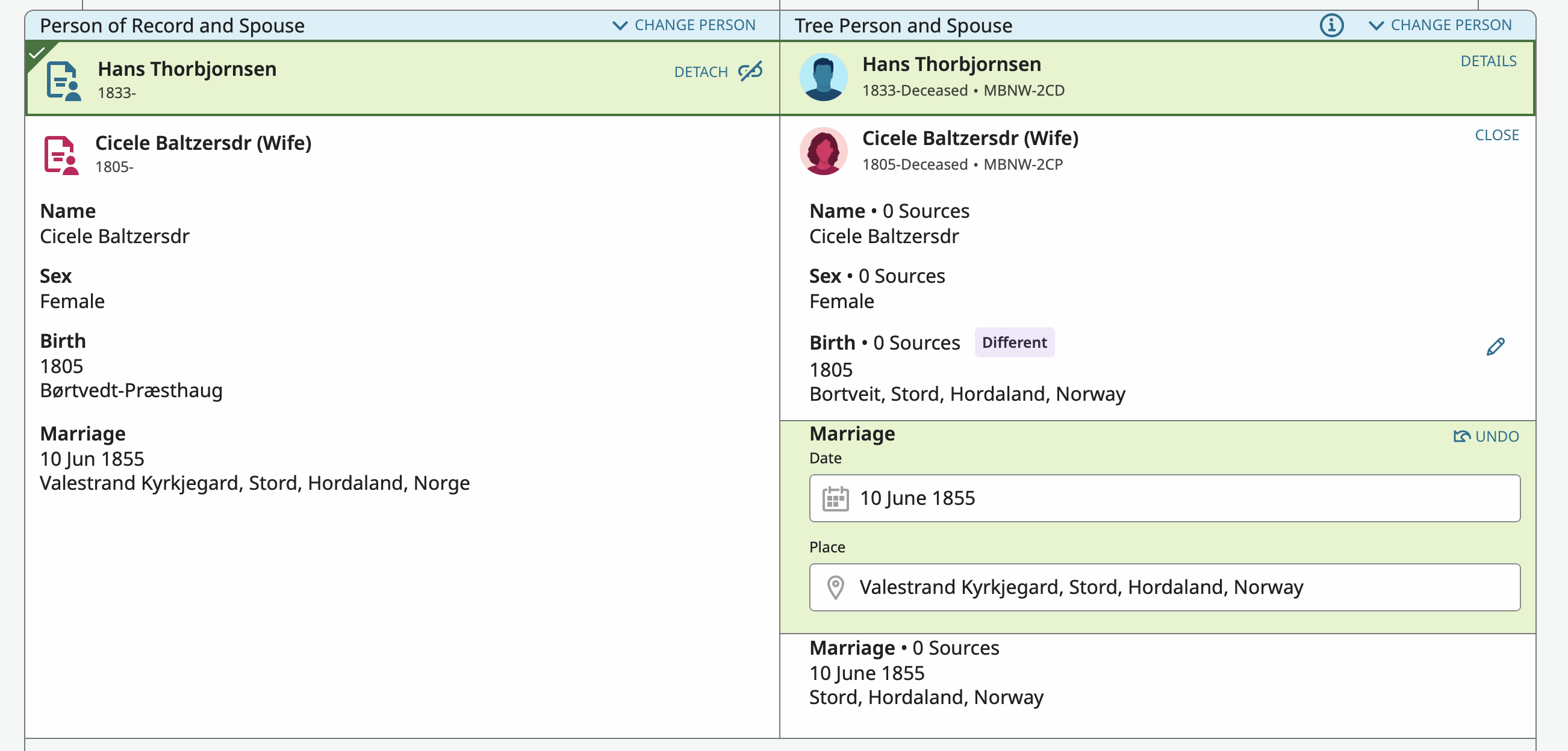This screenshot has width=1568, height=751.
Task: Click the pencil edit icon for Birth
Action: click(1495, 347)
